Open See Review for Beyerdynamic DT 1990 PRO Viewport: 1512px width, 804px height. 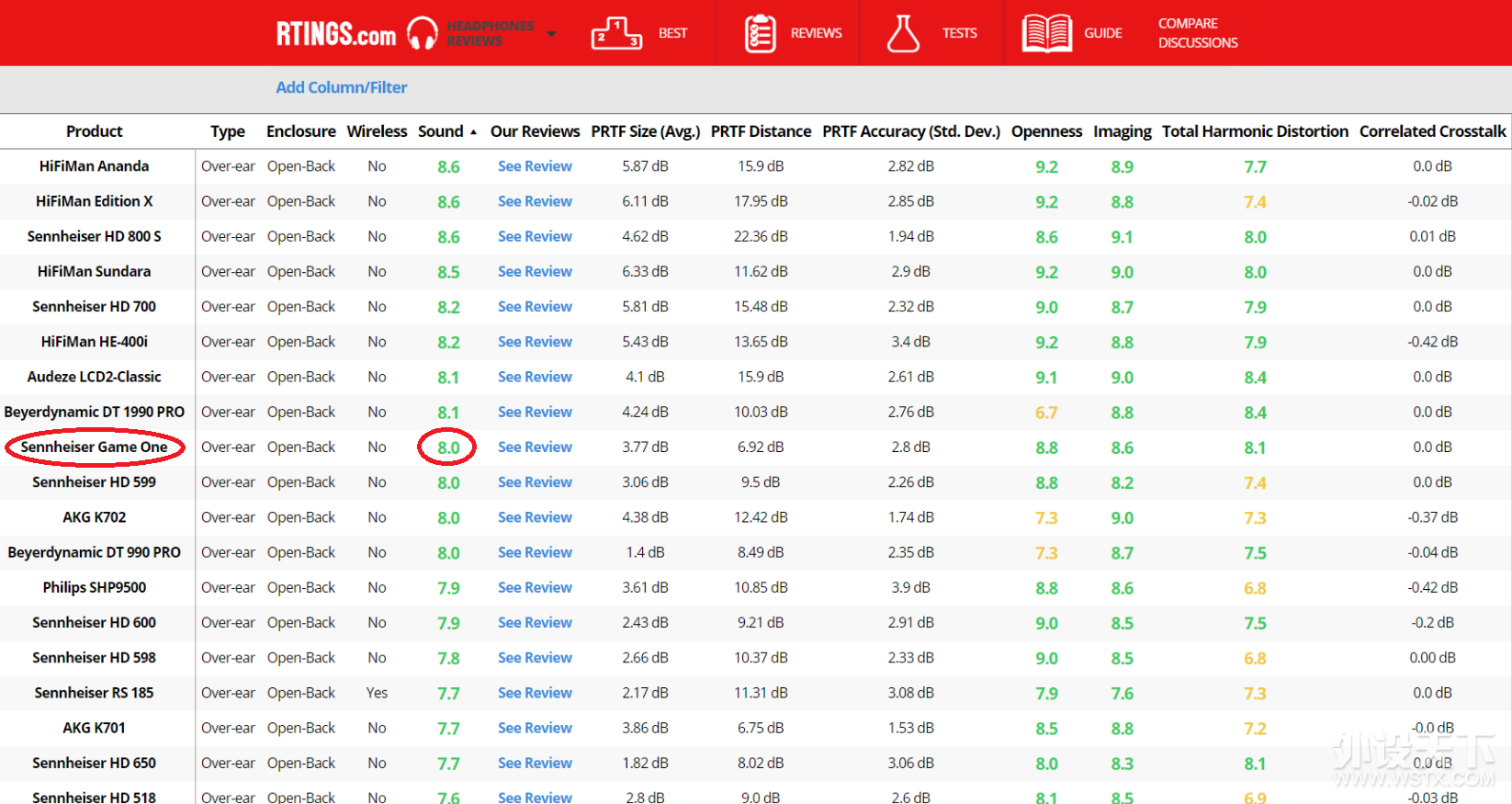pos(535,412)
